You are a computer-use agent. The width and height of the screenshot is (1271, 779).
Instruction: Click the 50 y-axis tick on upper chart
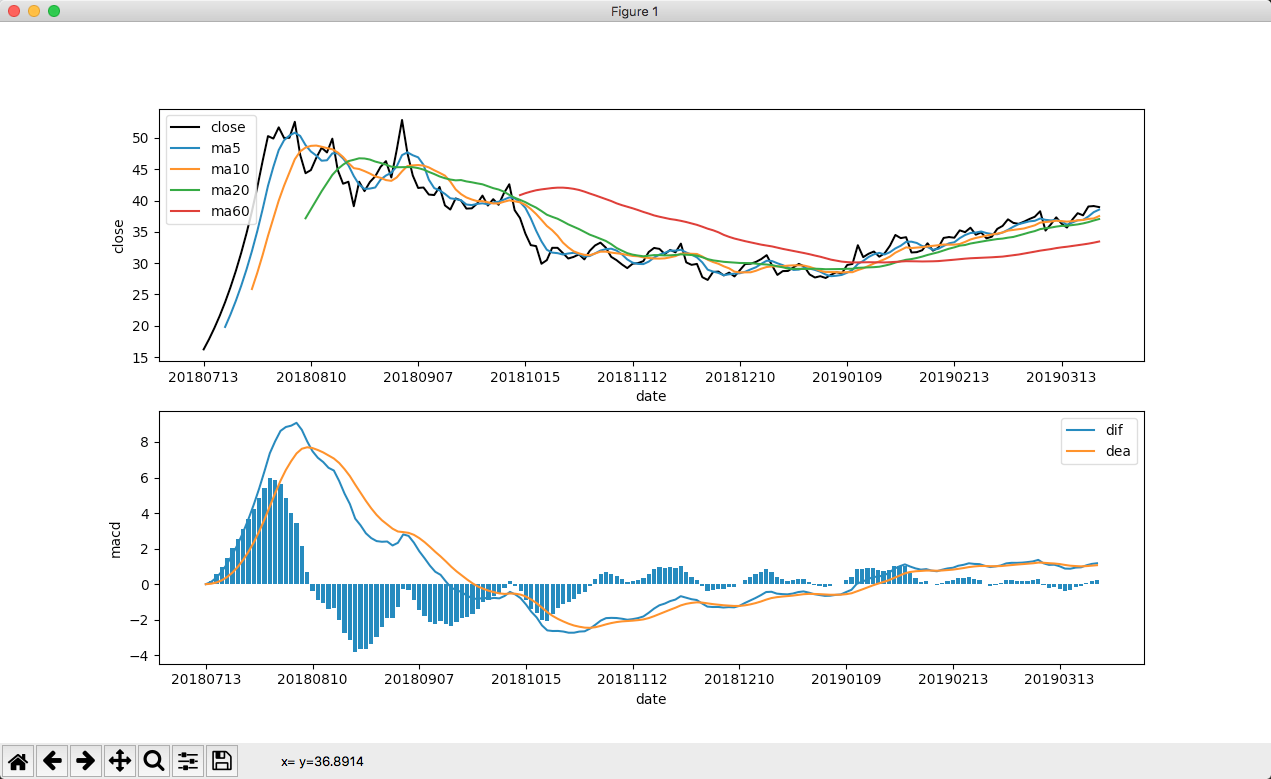click(140, 138)
